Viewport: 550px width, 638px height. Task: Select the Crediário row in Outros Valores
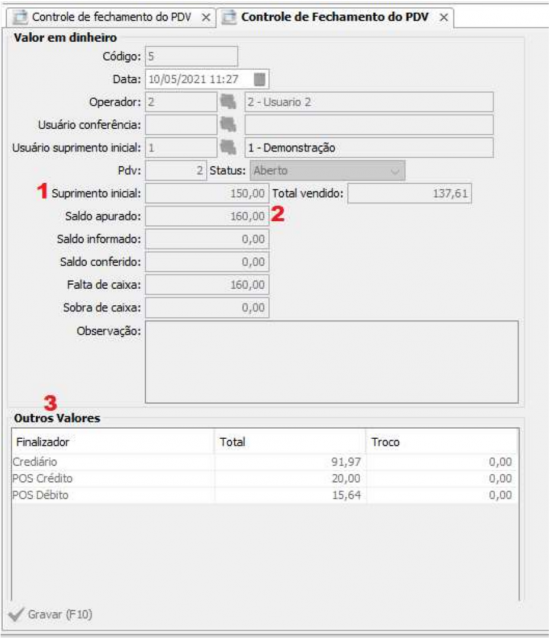pyautogui.click(x=264, y=462)
